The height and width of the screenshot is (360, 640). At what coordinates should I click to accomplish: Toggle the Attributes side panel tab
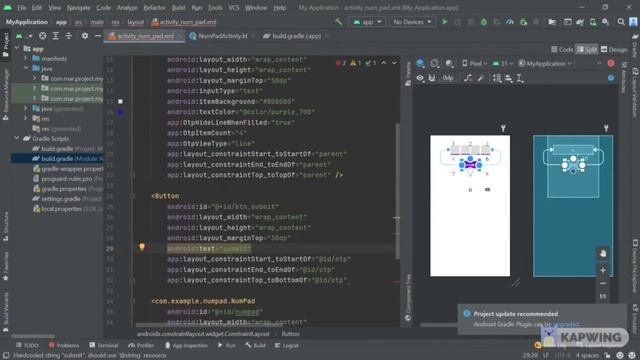pyautogui.click(x=624, y=78)
